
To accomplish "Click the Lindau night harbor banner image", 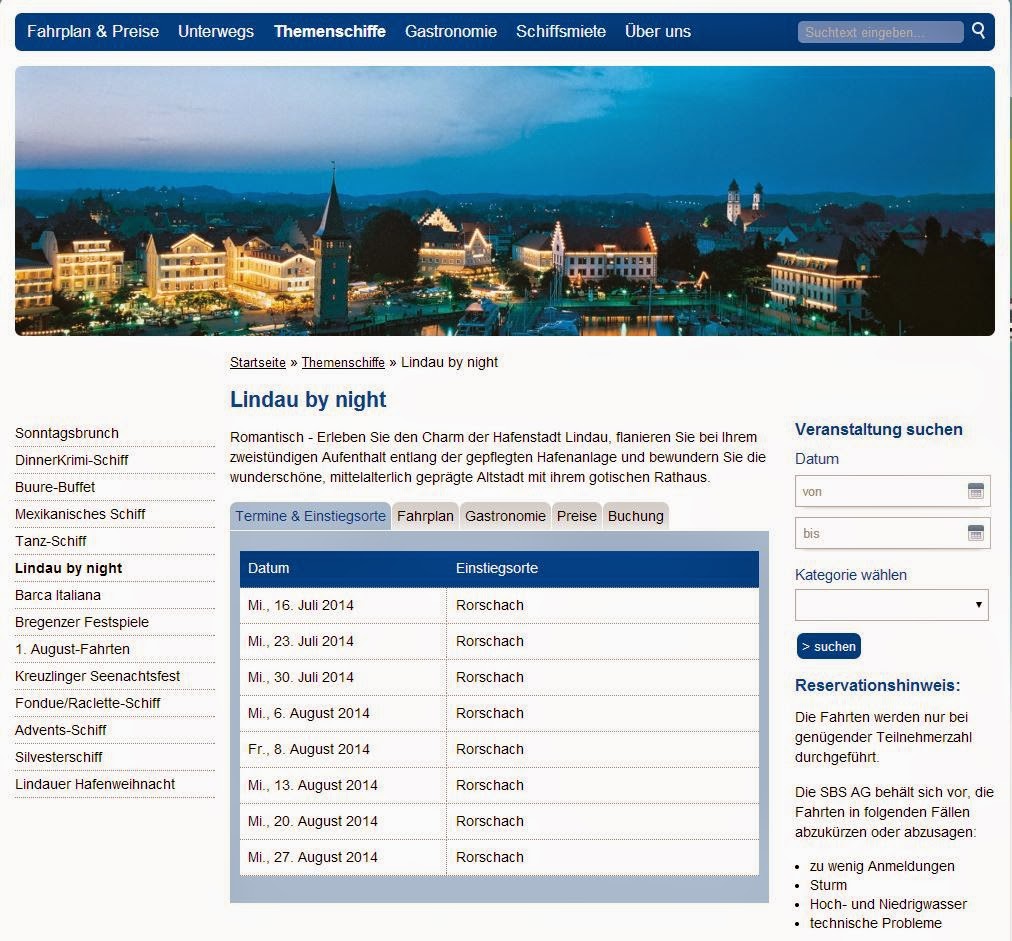I will point(505,201).
